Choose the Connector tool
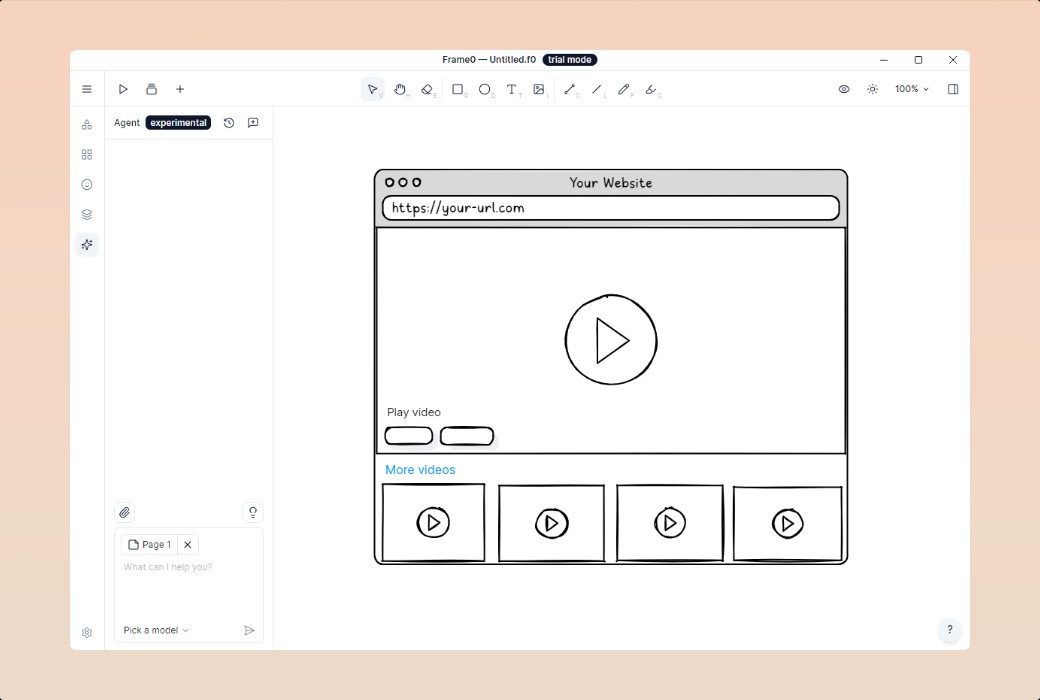 coord(570,89)
